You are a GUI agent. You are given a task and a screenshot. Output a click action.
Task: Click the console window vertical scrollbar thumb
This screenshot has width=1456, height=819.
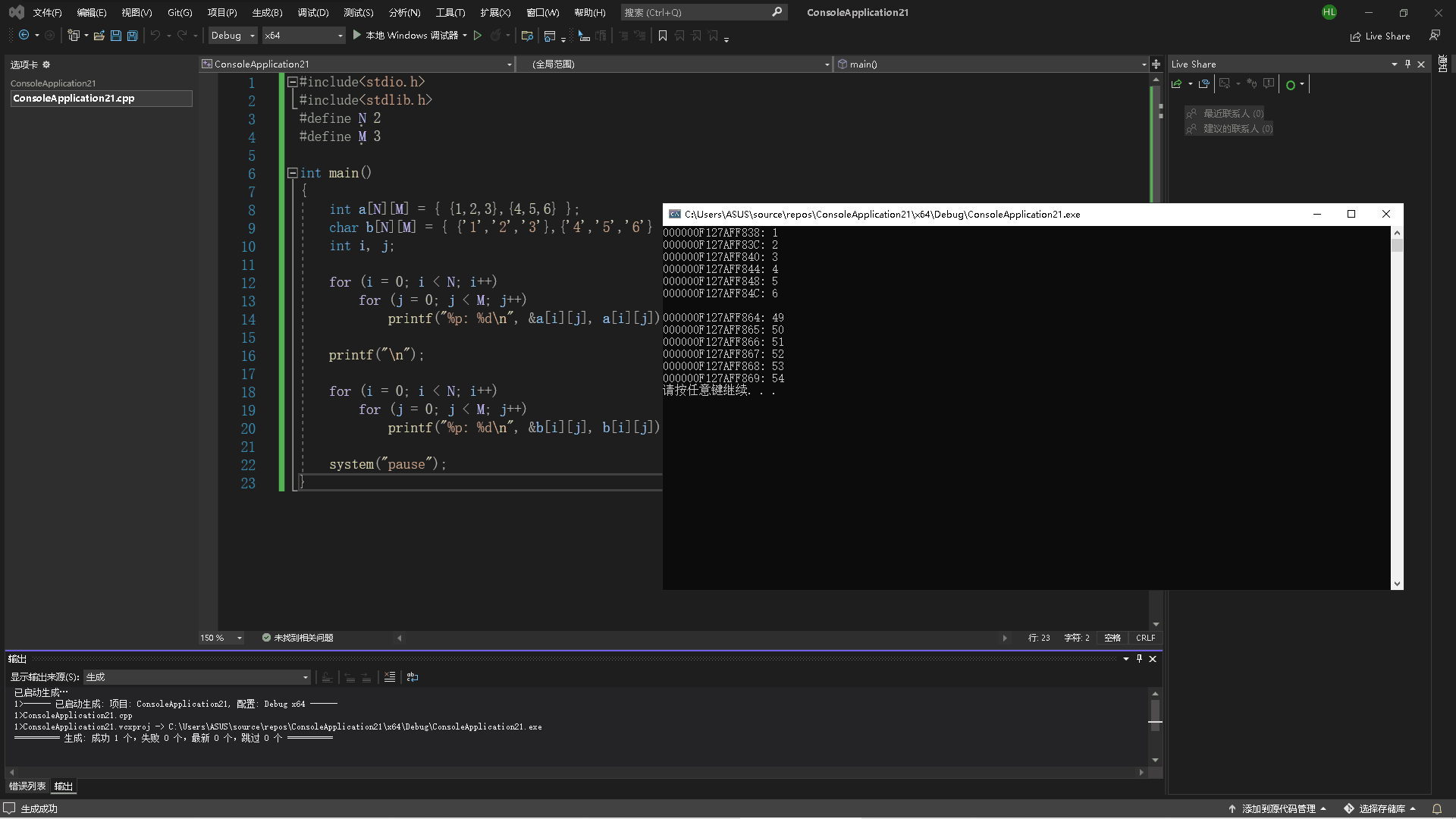(1397, 246)
